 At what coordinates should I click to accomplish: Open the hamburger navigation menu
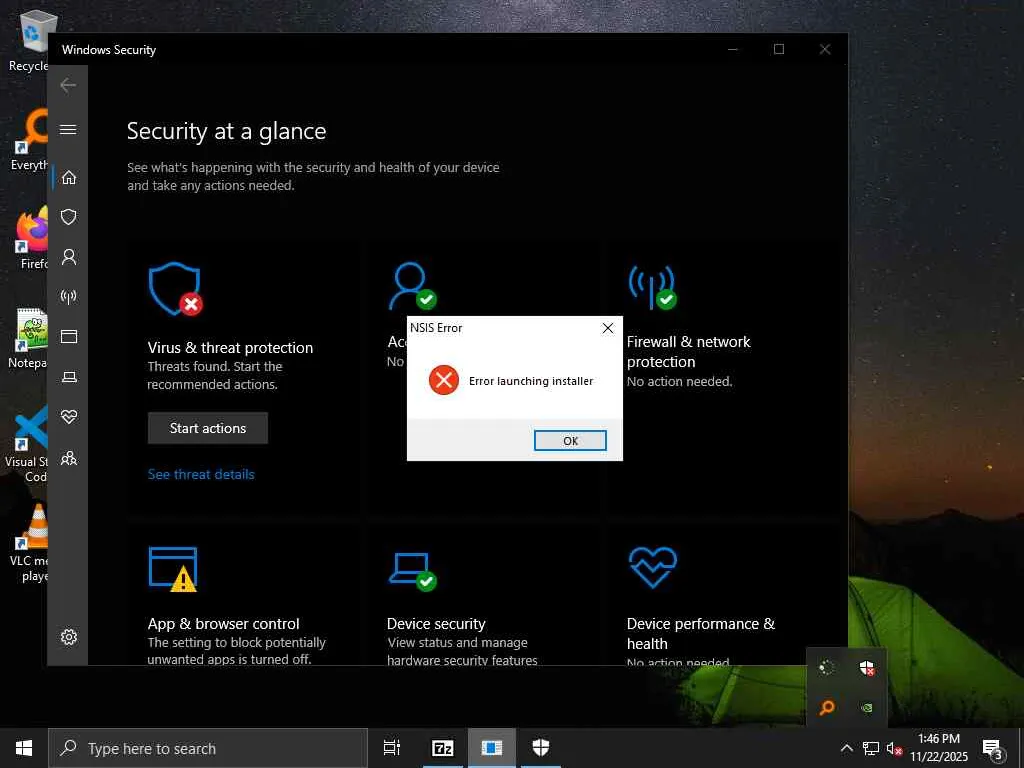68,129
